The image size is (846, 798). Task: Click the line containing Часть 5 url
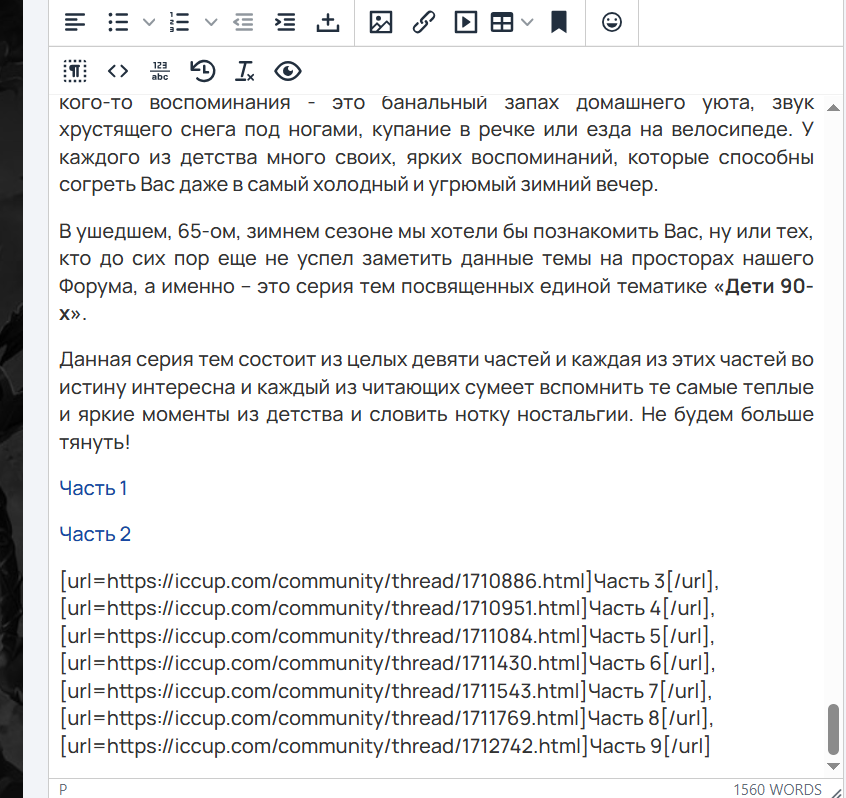(x=387, y=636)
